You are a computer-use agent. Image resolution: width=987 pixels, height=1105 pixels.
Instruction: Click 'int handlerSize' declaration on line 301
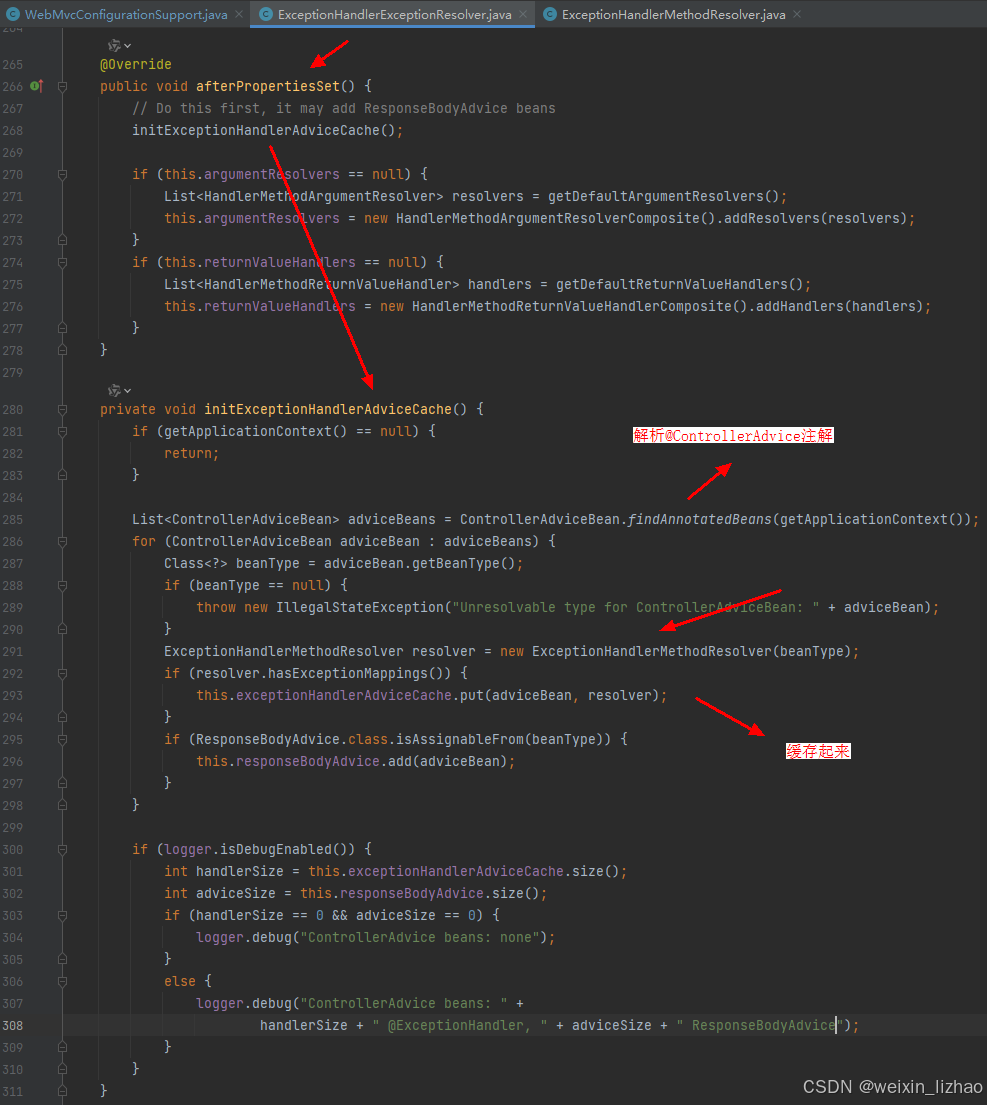(x=223, y=871)
